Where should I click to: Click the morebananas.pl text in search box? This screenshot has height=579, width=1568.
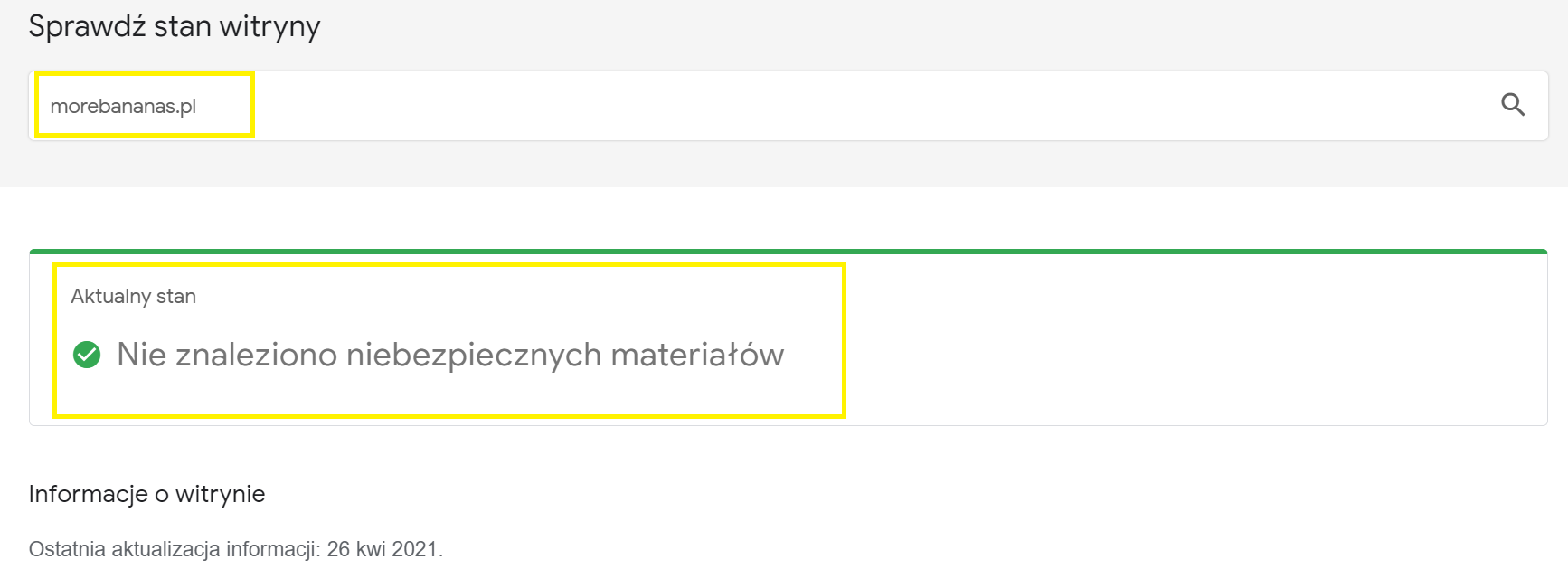tap(123, 107)
